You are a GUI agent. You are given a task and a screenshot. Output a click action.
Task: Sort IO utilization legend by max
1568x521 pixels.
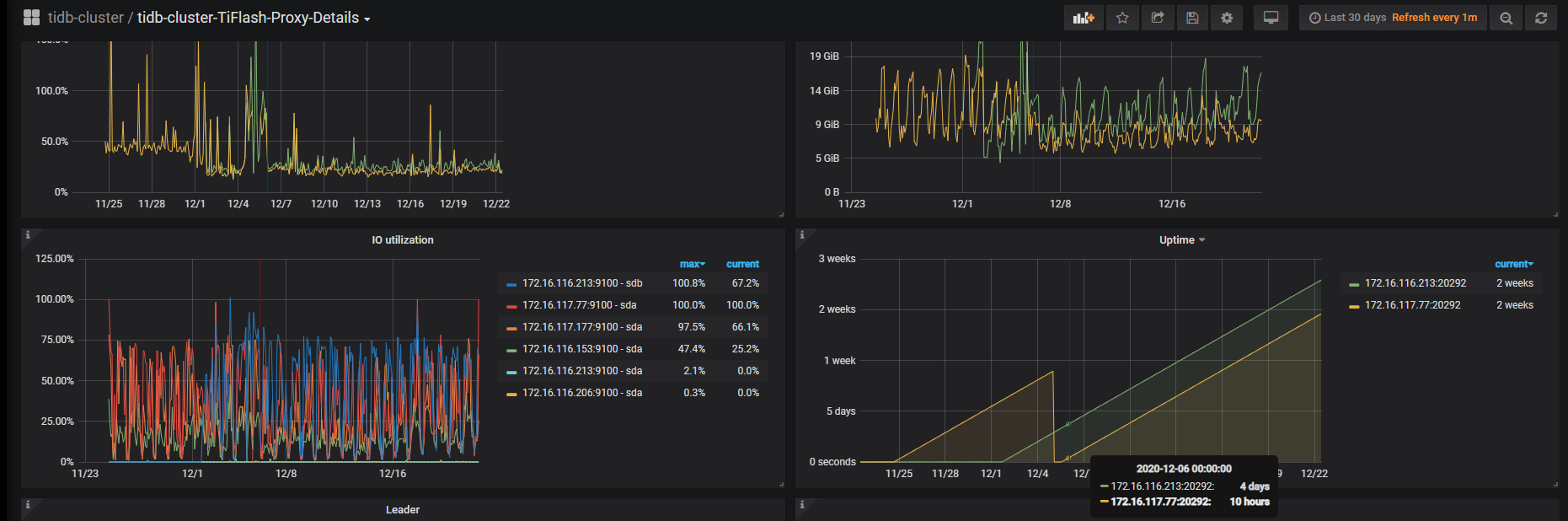coord(691,264)
